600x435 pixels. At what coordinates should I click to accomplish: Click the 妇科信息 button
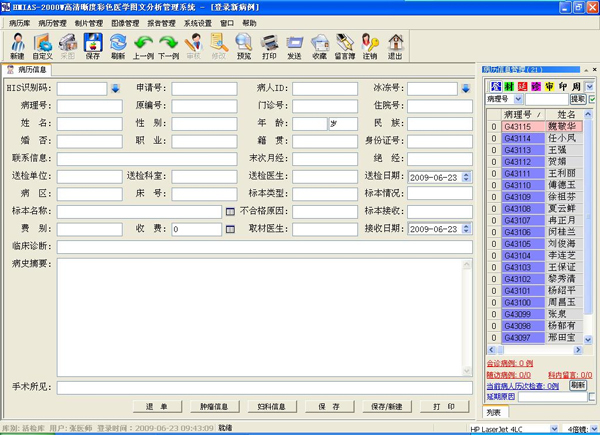[272, 407]
